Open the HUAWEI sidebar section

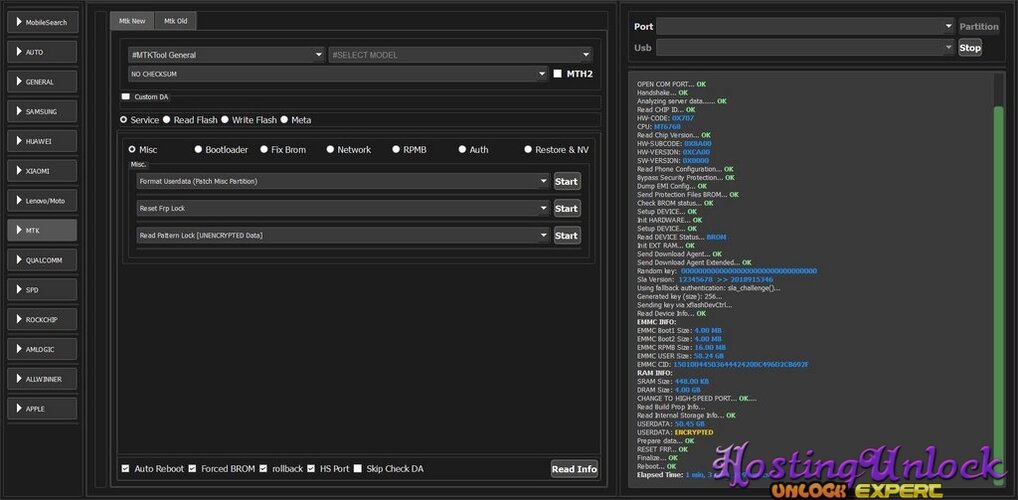[42, 141]
